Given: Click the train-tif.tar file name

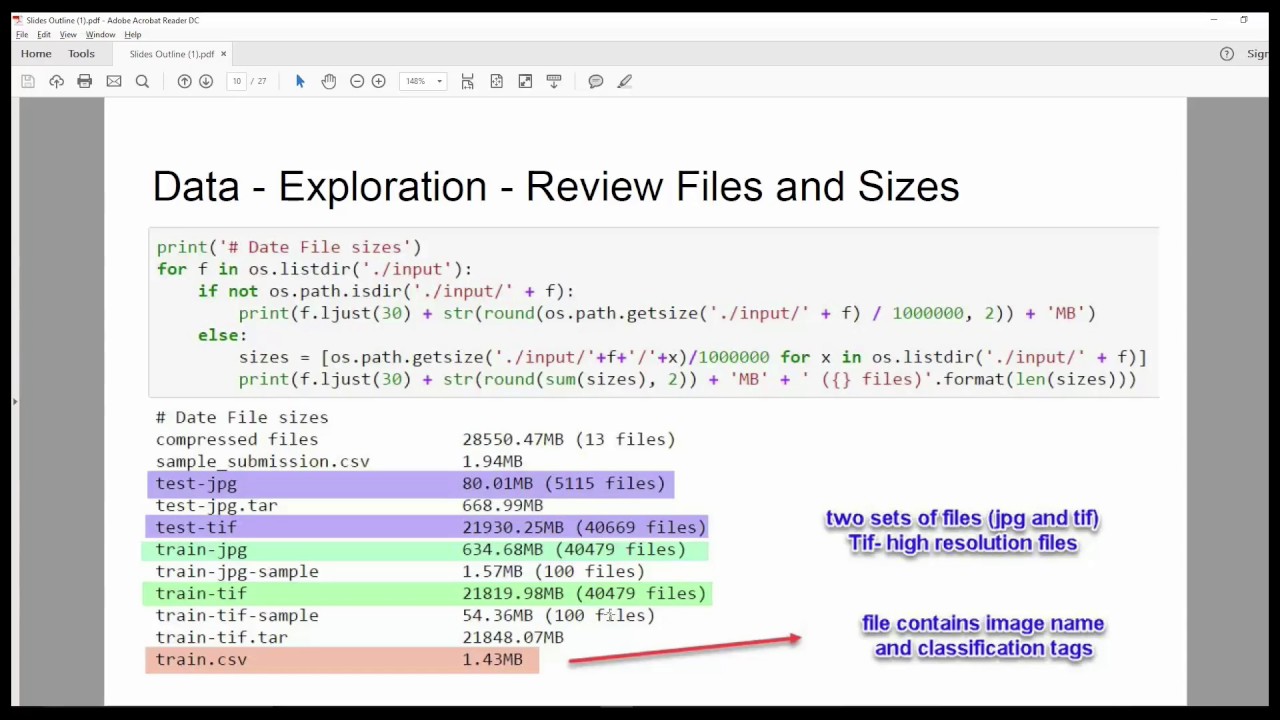Looking at the screenshot, I should point(222,638).
